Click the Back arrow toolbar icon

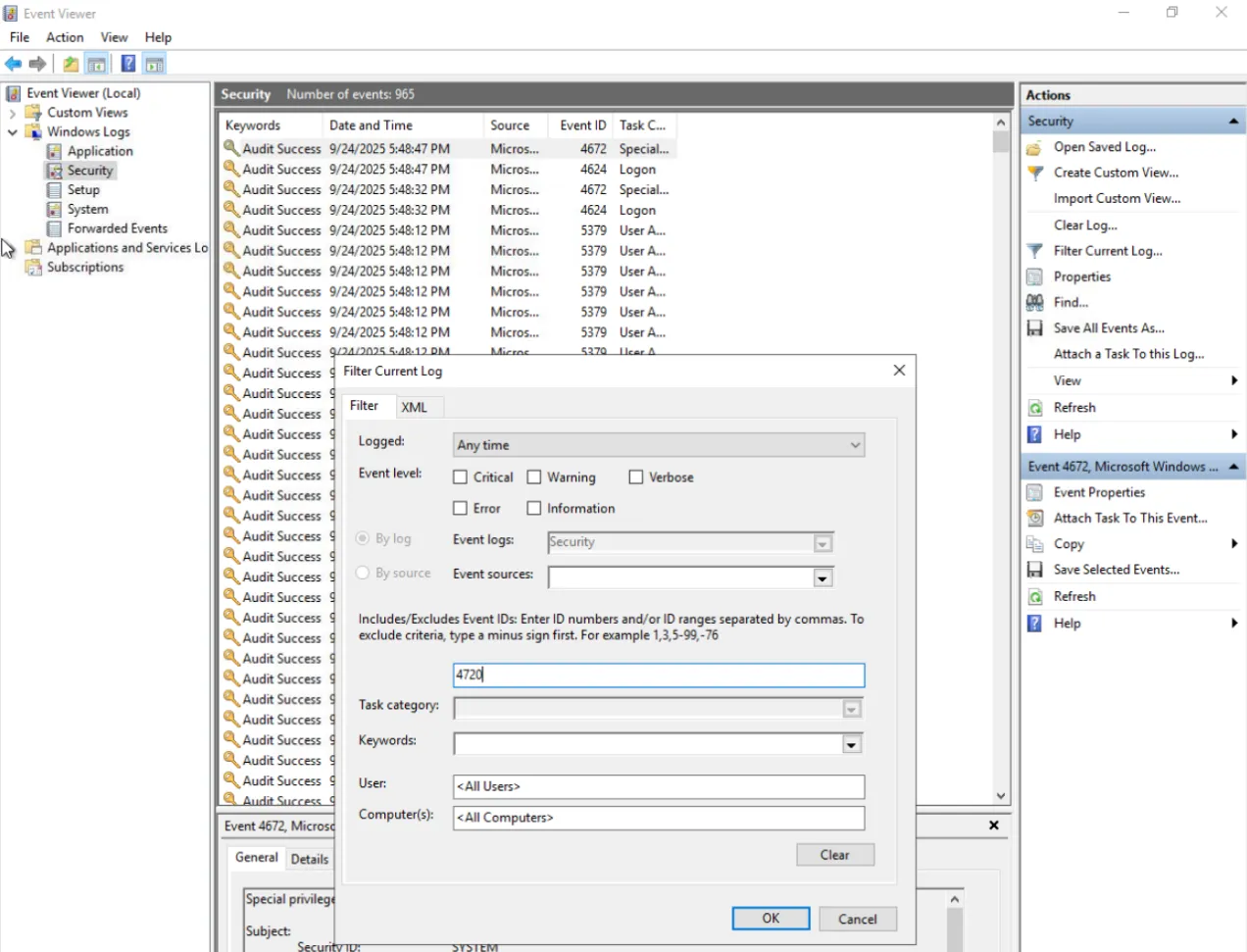coord(13,64)
